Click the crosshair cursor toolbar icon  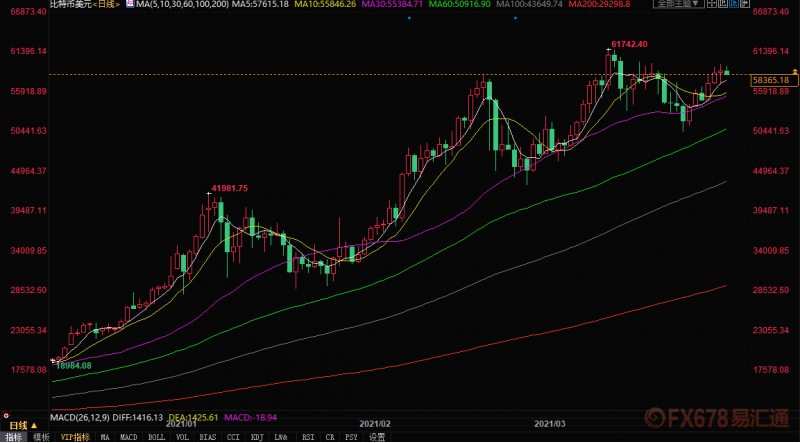pyautogui.click(x=712, y=4)
